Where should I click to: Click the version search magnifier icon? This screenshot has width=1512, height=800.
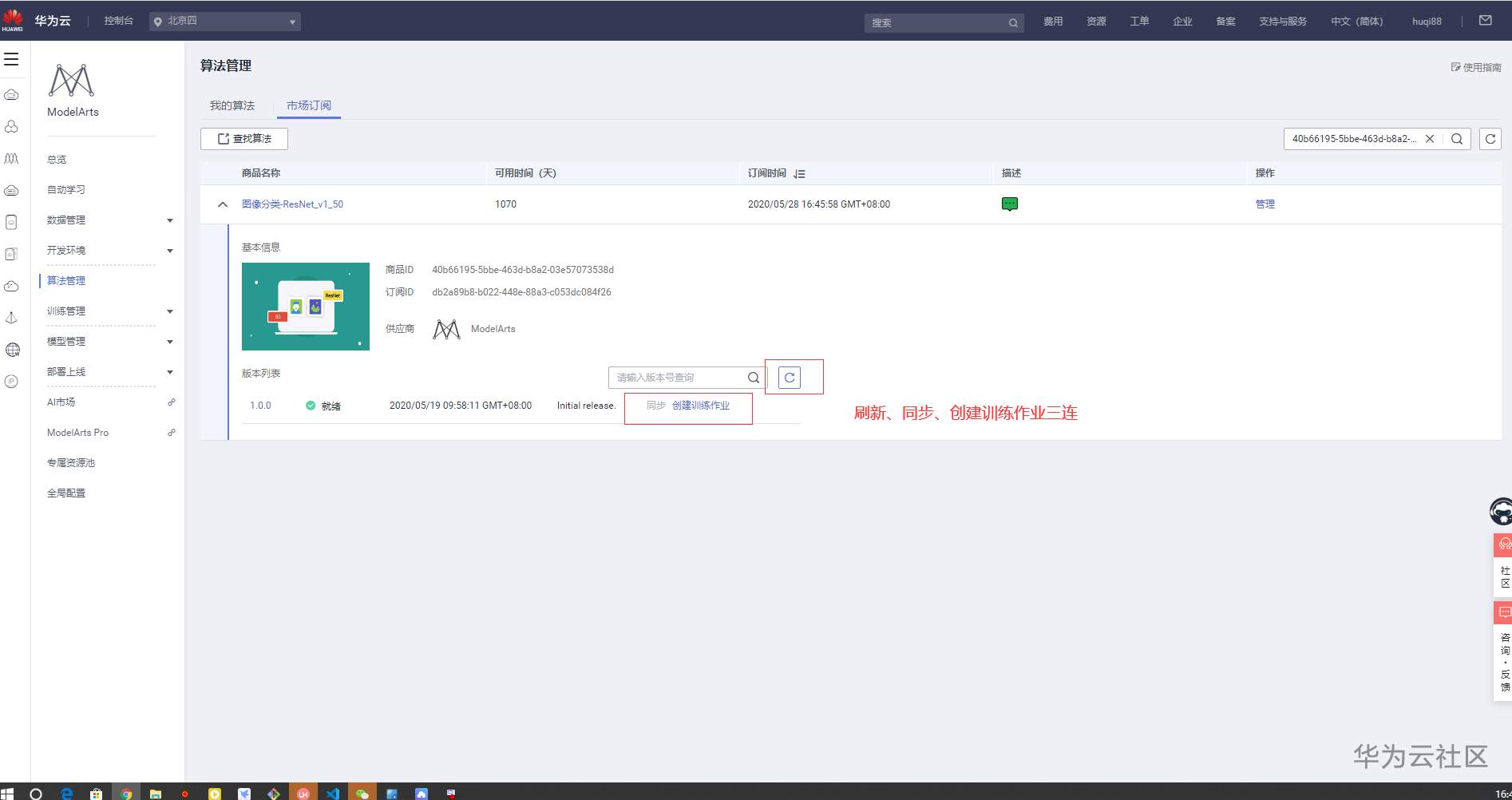754,378
